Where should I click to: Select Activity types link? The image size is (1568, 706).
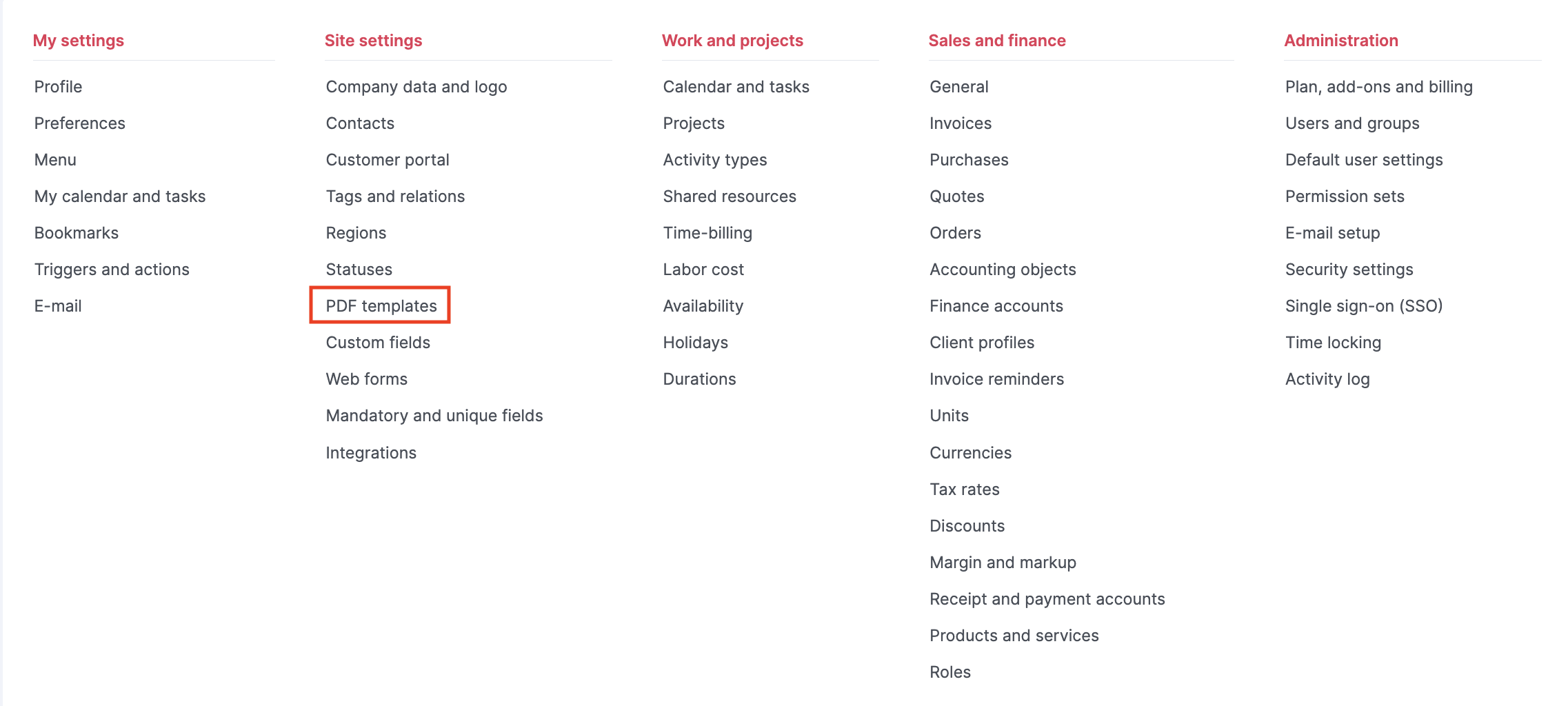tap(714, 159)
